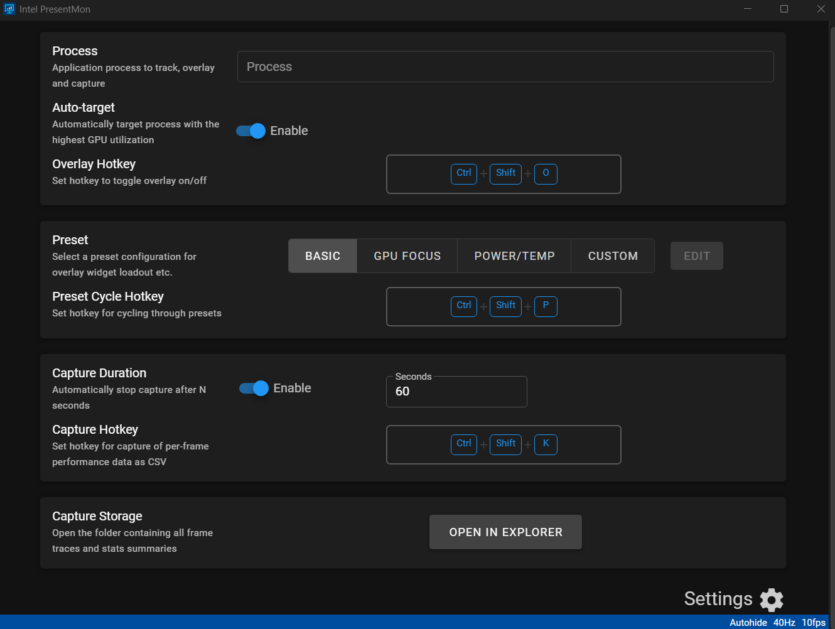This screenshot has width=835, height=629.
Task: Minimize the Intel PresentMon window
Action: pyautogui.click(x=748, y=9)
